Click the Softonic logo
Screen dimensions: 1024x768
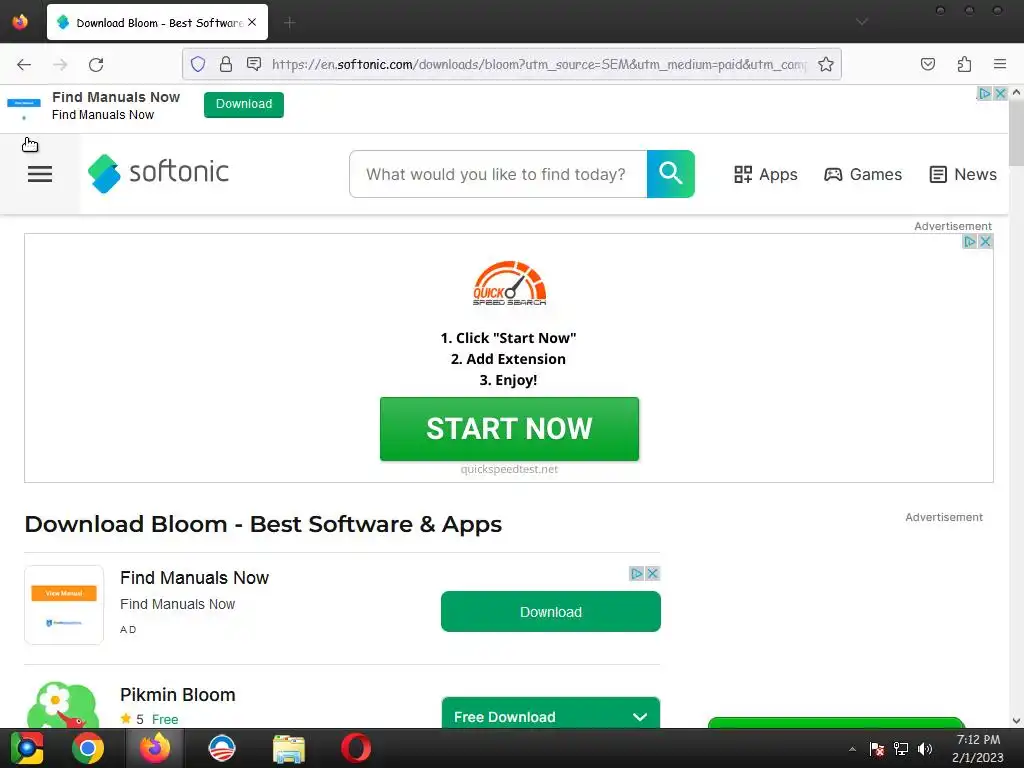pyautogui.click(x=159, y=173)
